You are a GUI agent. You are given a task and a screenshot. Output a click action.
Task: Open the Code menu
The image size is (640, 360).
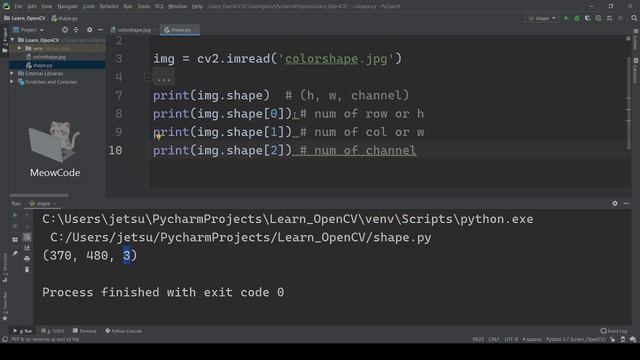point(89,6)
